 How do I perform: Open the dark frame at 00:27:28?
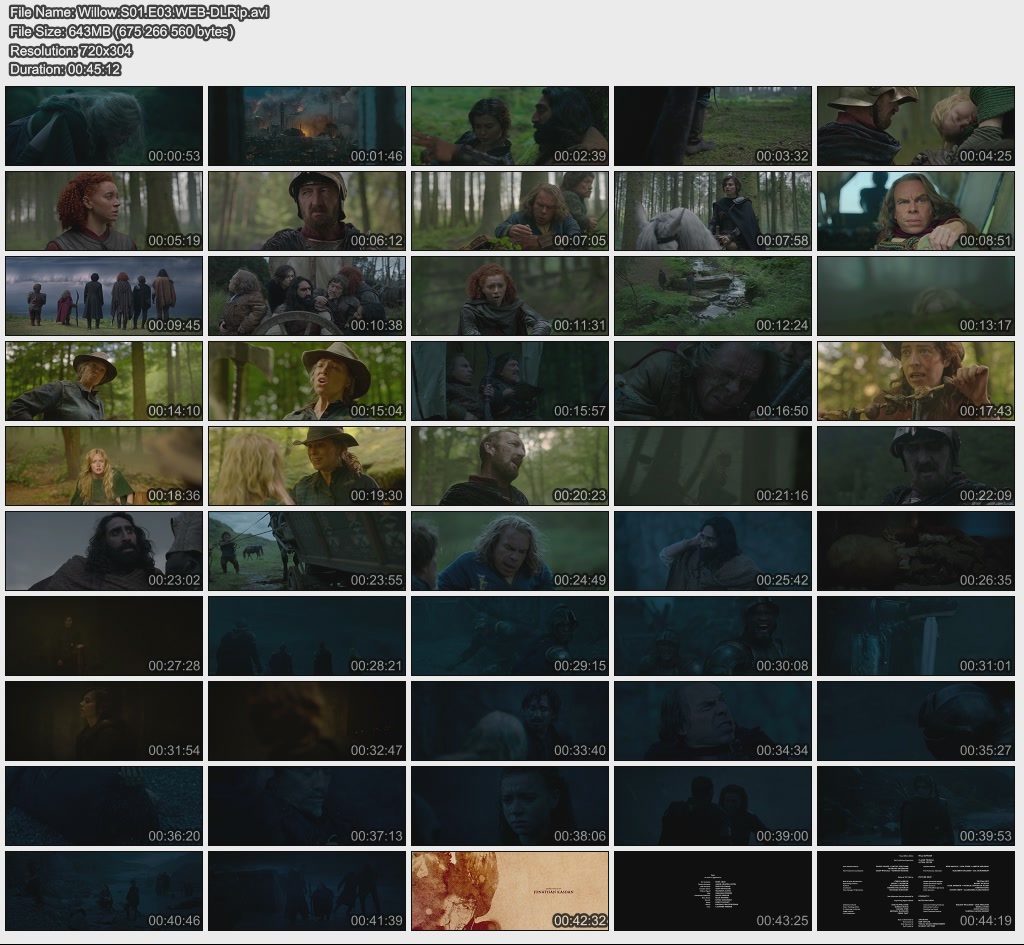tap(104, 636)
